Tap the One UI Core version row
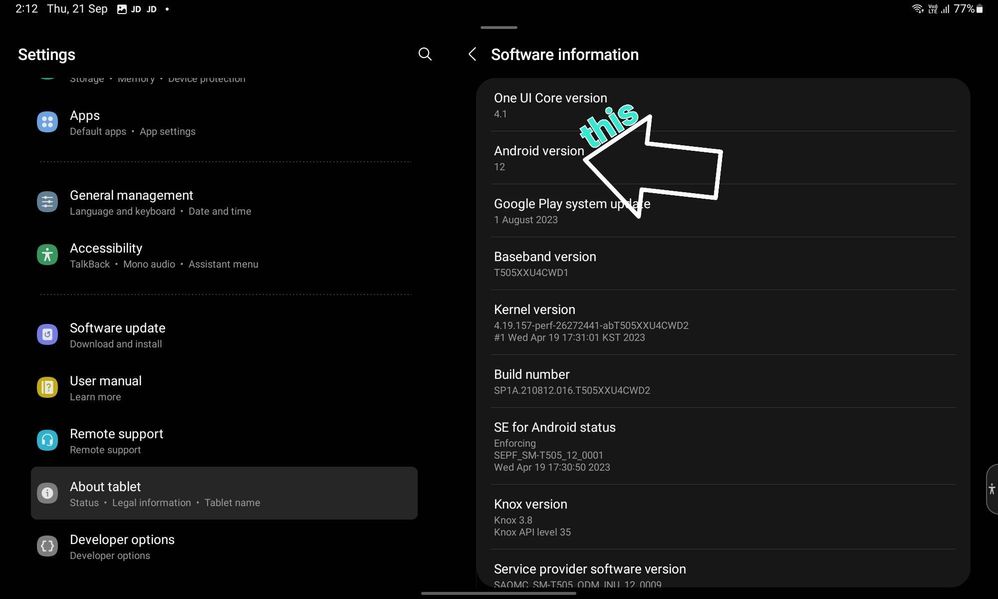 pyautogui.click(x=723, y=105)
